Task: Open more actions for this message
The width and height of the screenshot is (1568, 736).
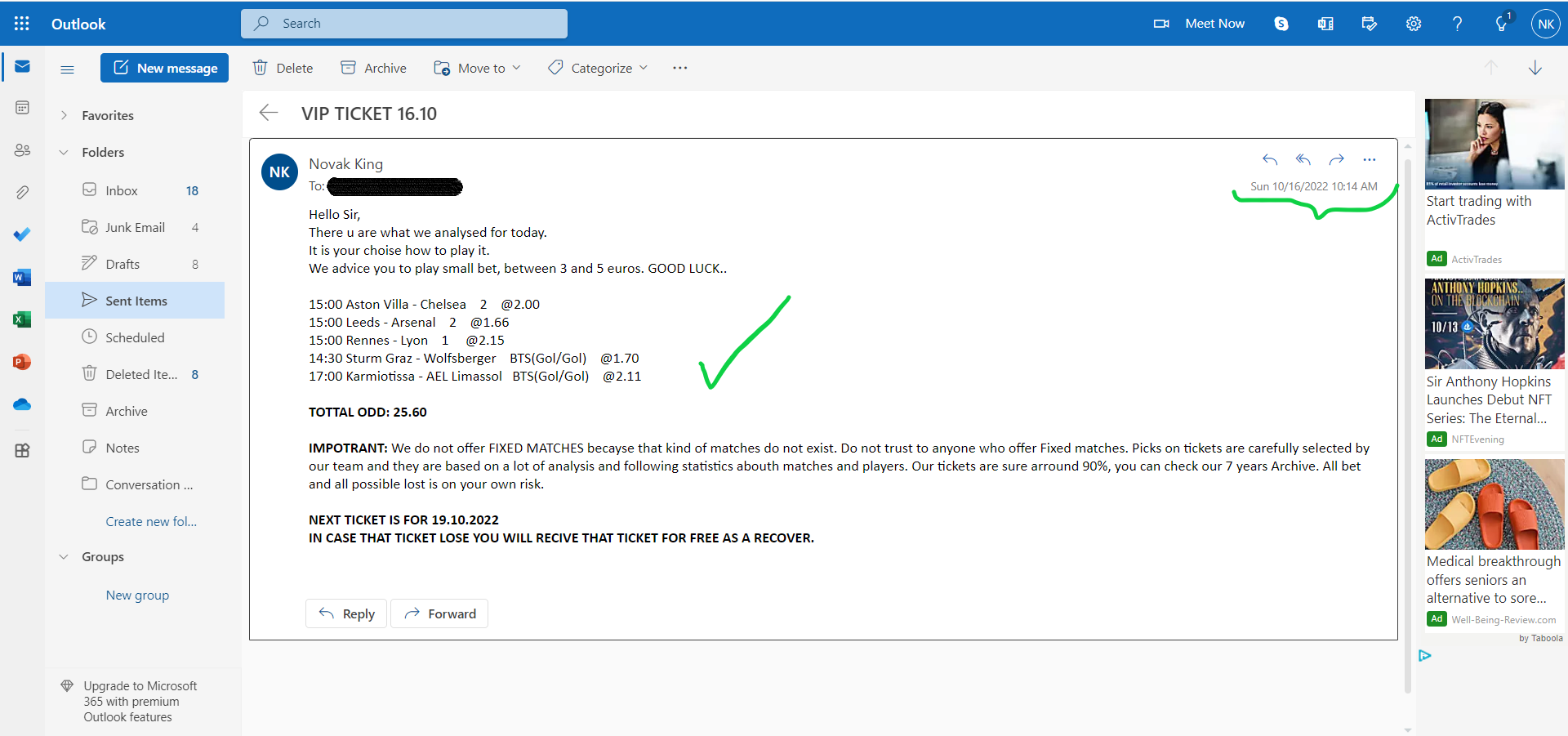Action: coord(1370,159)
